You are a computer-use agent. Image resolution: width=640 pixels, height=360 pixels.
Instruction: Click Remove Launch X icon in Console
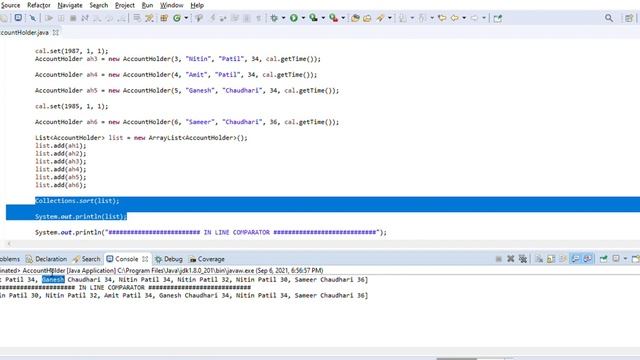(x=511, y=259)
